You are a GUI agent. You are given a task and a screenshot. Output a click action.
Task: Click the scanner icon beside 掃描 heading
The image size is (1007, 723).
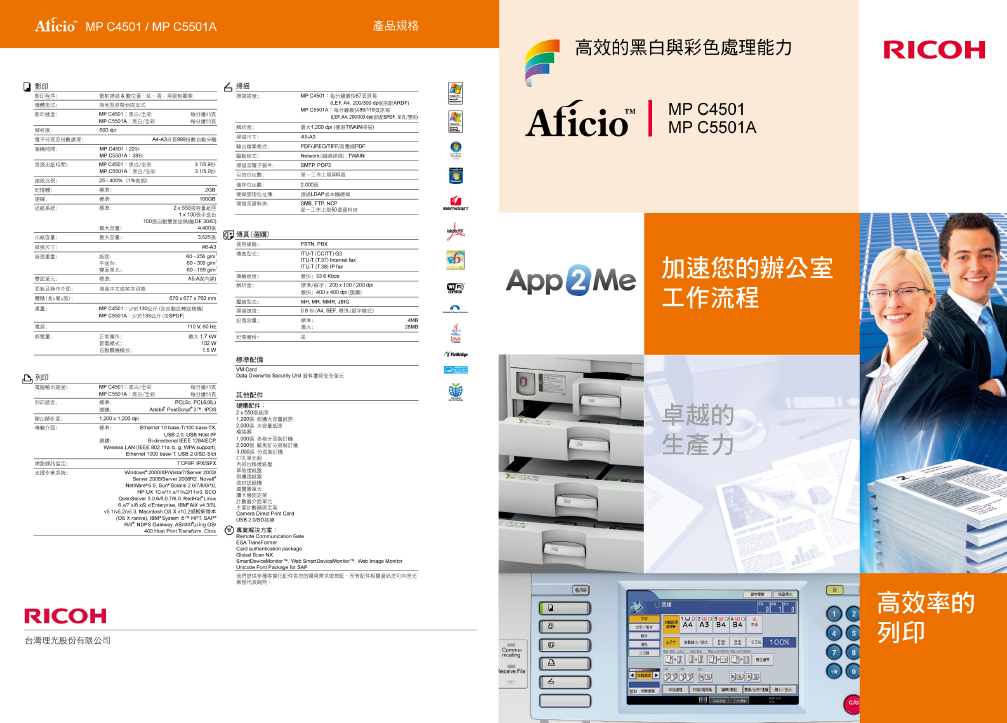[x=228, y=88]
